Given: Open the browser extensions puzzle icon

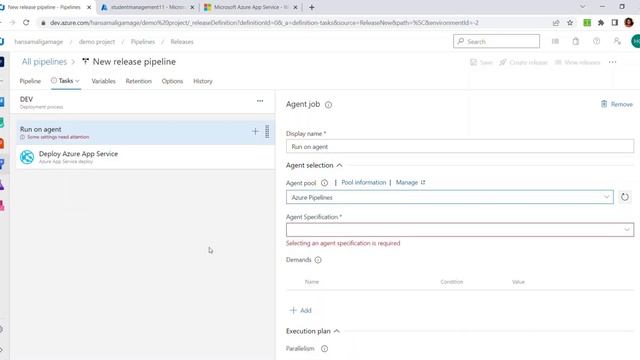Looking at the screenshot, I should (601, 23).
